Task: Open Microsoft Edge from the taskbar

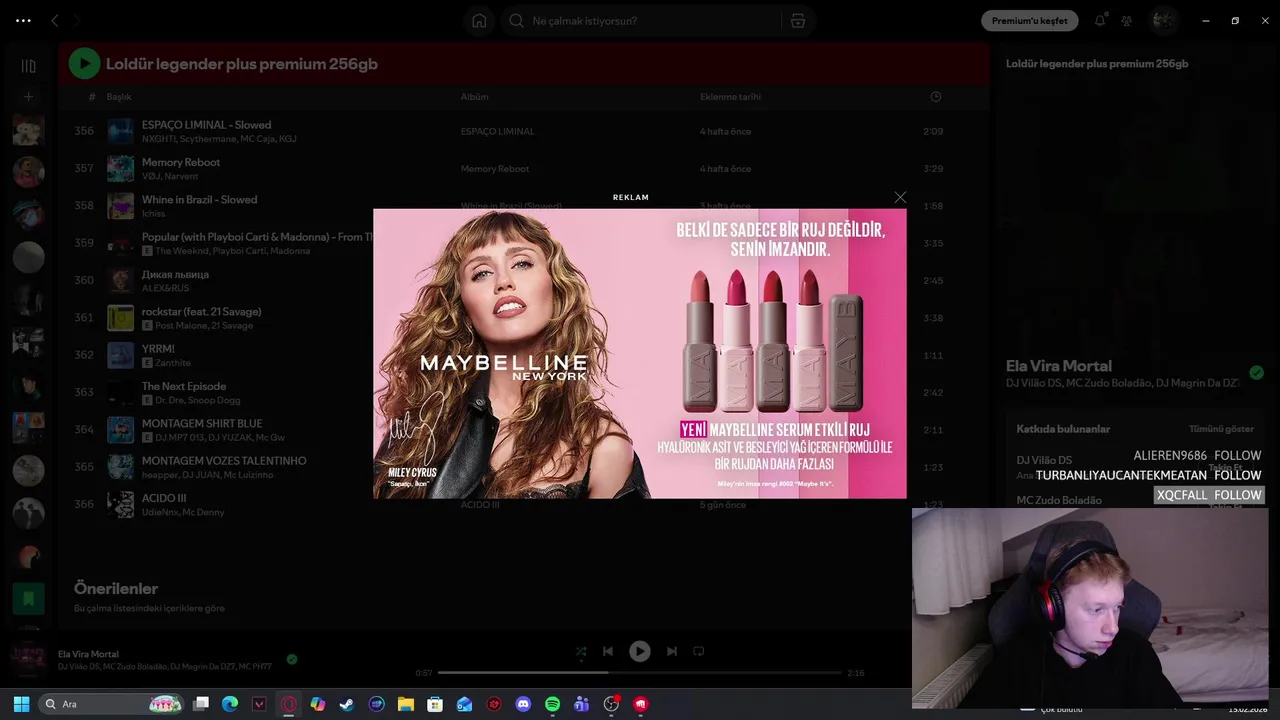Action: pos(230,704)
